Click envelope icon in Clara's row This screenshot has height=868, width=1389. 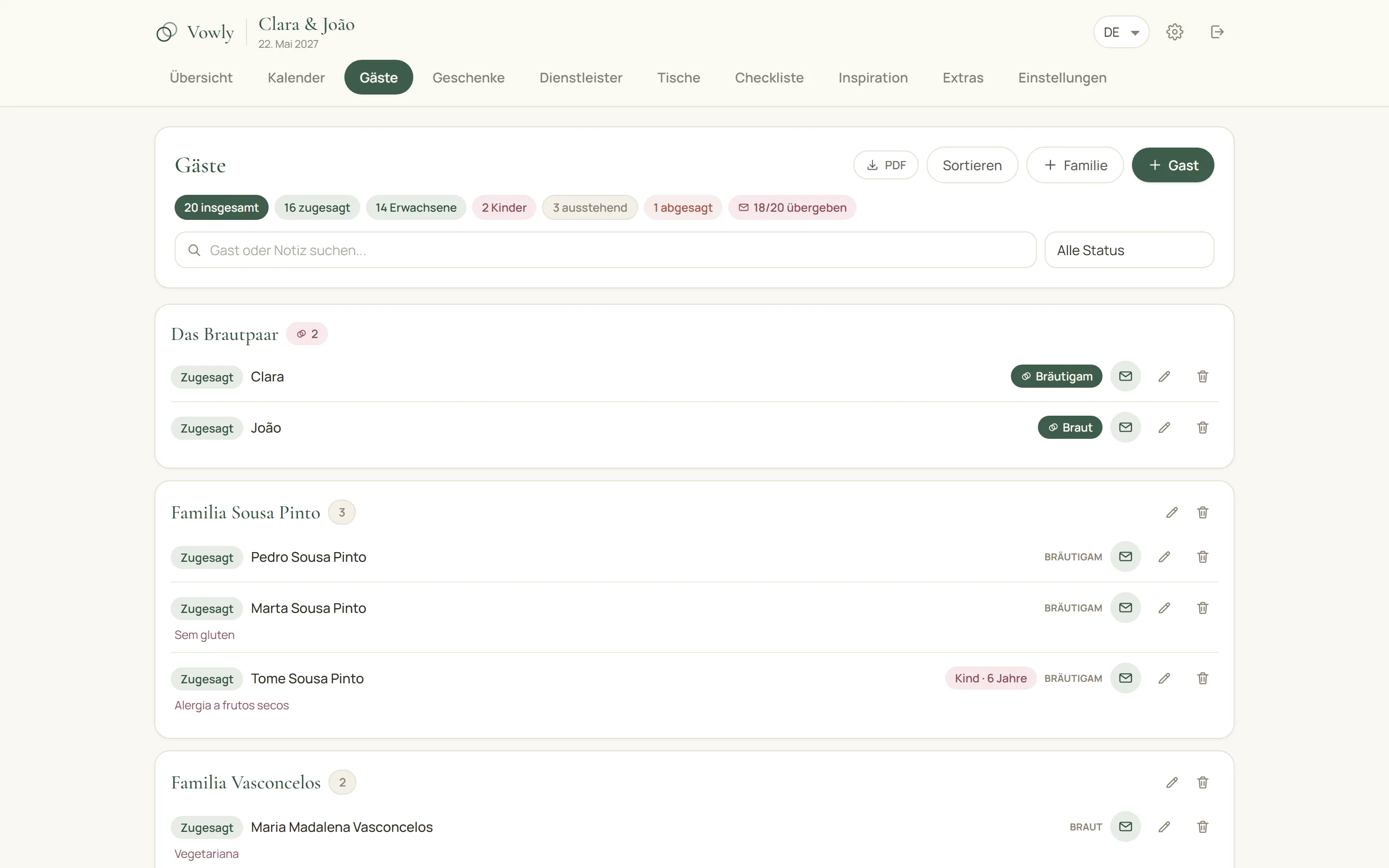pos(1125,377)
